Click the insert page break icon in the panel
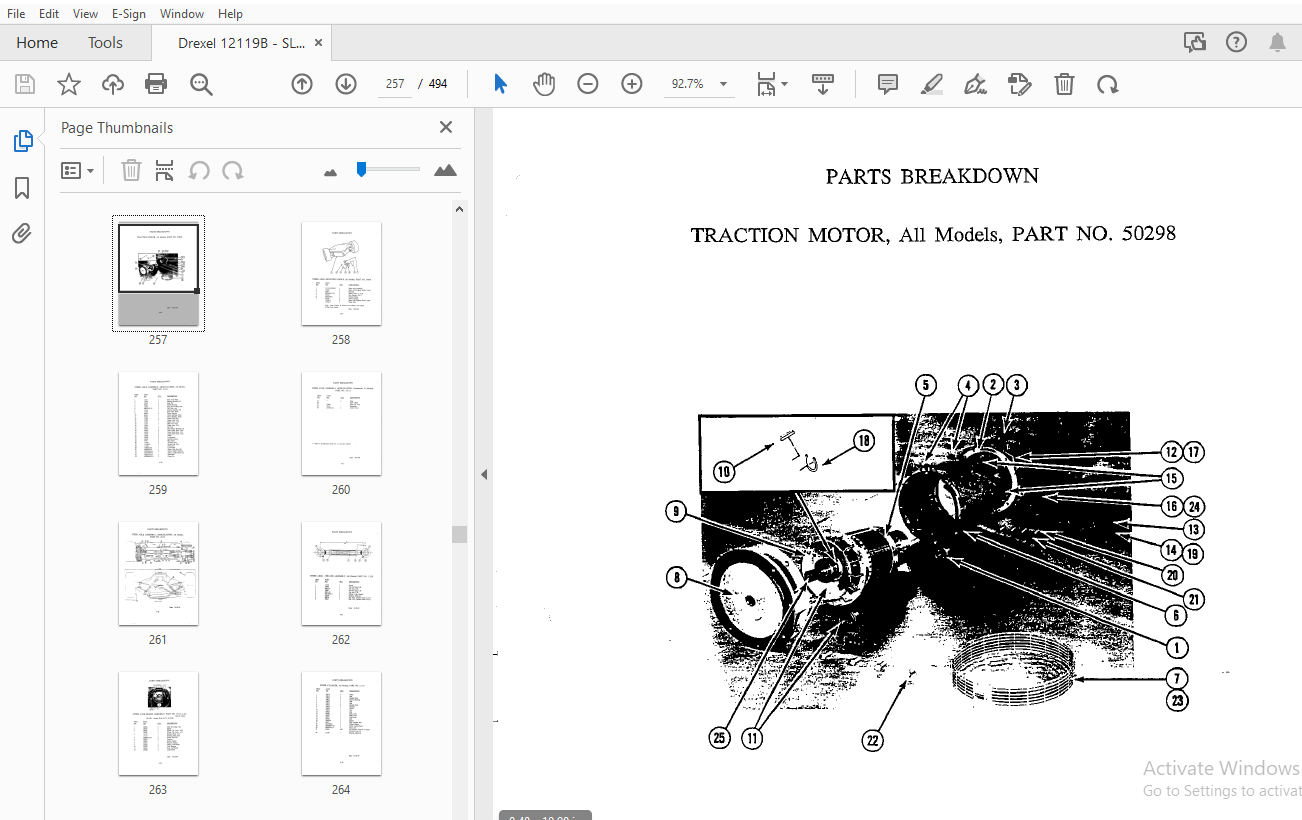Viewport: 1302px width, 820px height. [165, 171]
